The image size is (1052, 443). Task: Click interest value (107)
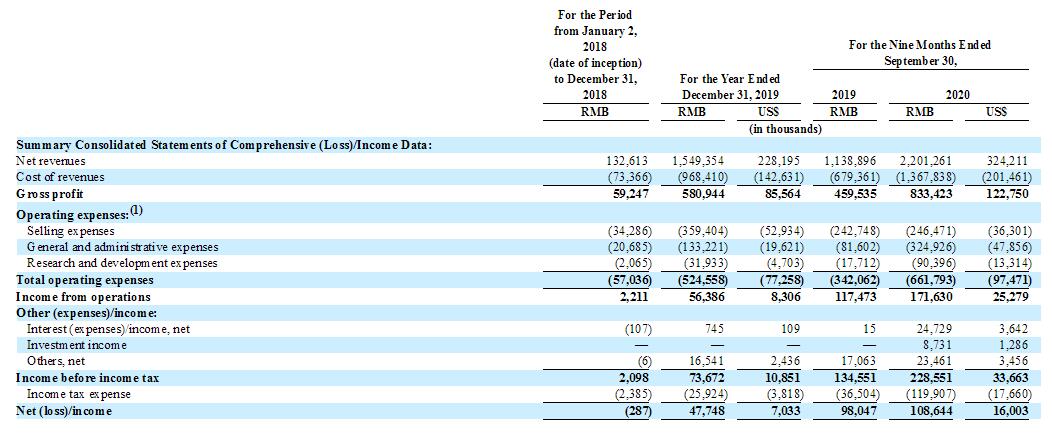[637, 329]
